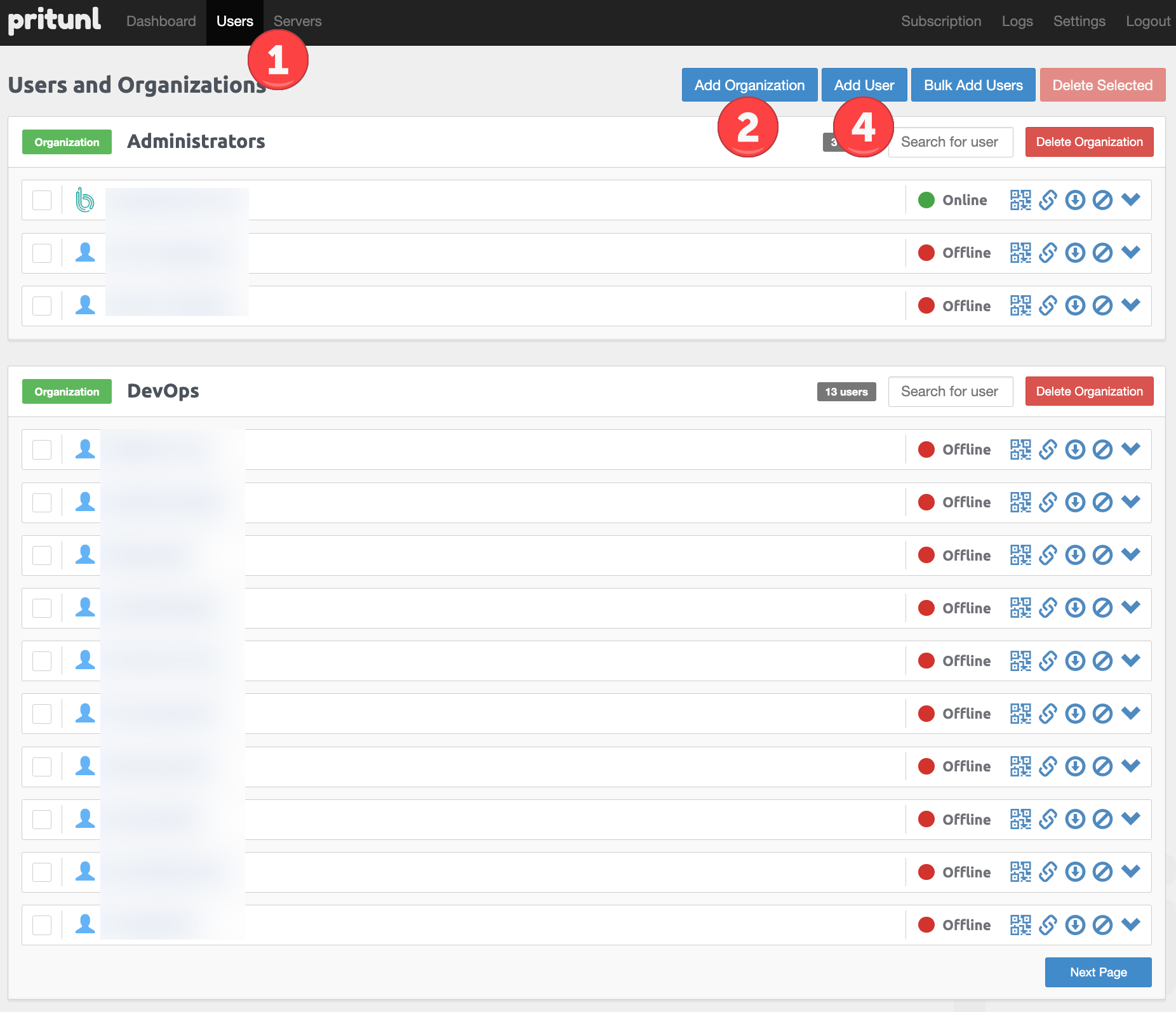
Task: Disable the first DevOps user
Action: [x=1102, y=449]
